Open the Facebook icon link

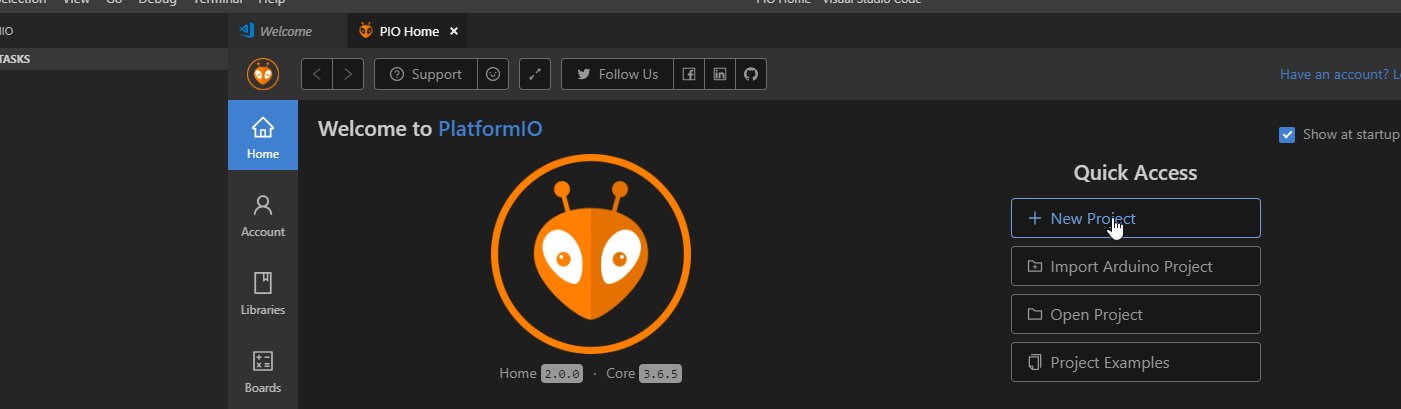click(688, 74)
